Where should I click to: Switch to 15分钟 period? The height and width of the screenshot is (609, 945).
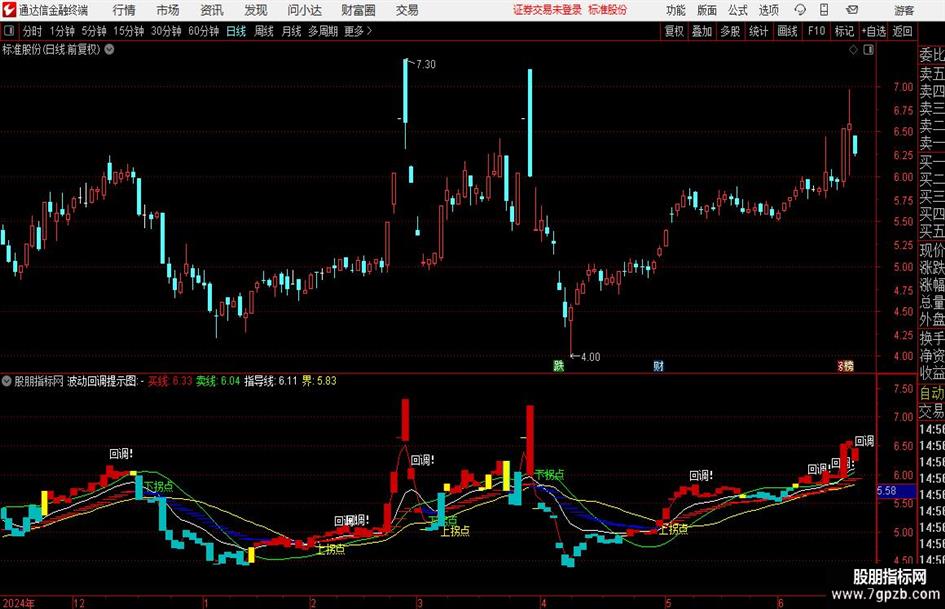[129, 31]
